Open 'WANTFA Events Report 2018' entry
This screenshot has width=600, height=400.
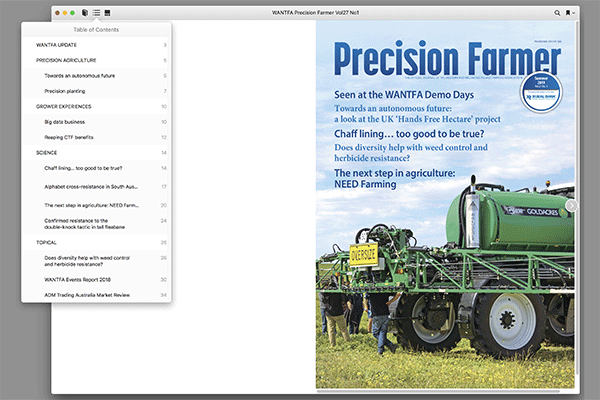[78, 280]
